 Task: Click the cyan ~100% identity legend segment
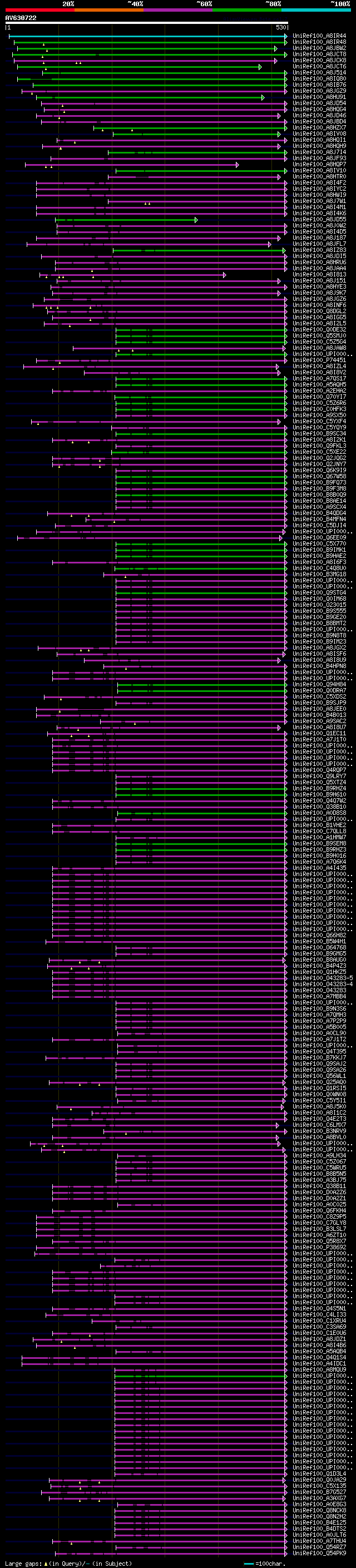316,10
